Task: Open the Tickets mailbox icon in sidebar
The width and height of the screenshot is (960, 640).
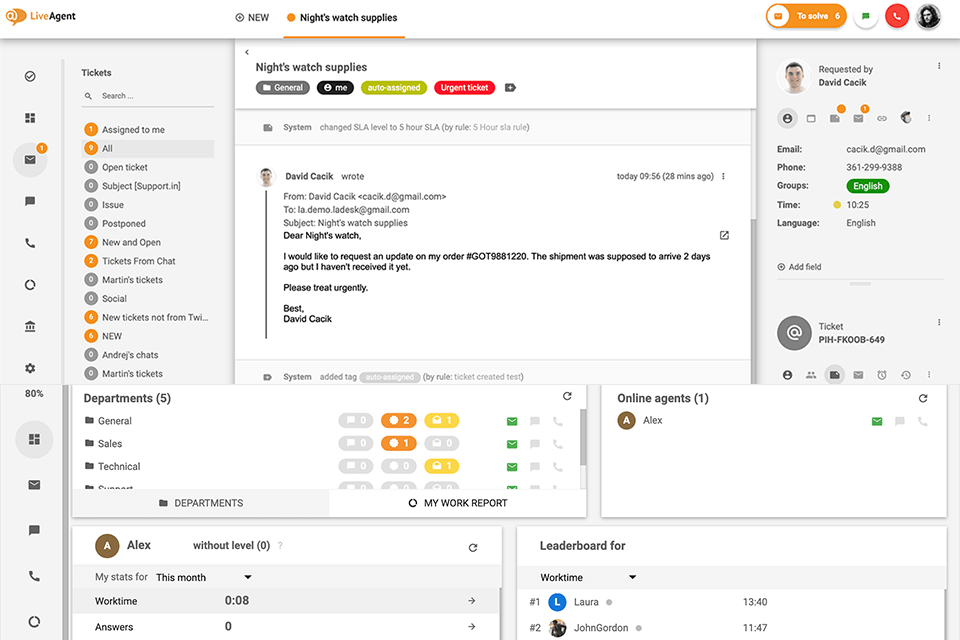Action: click(x=30, y=157)
